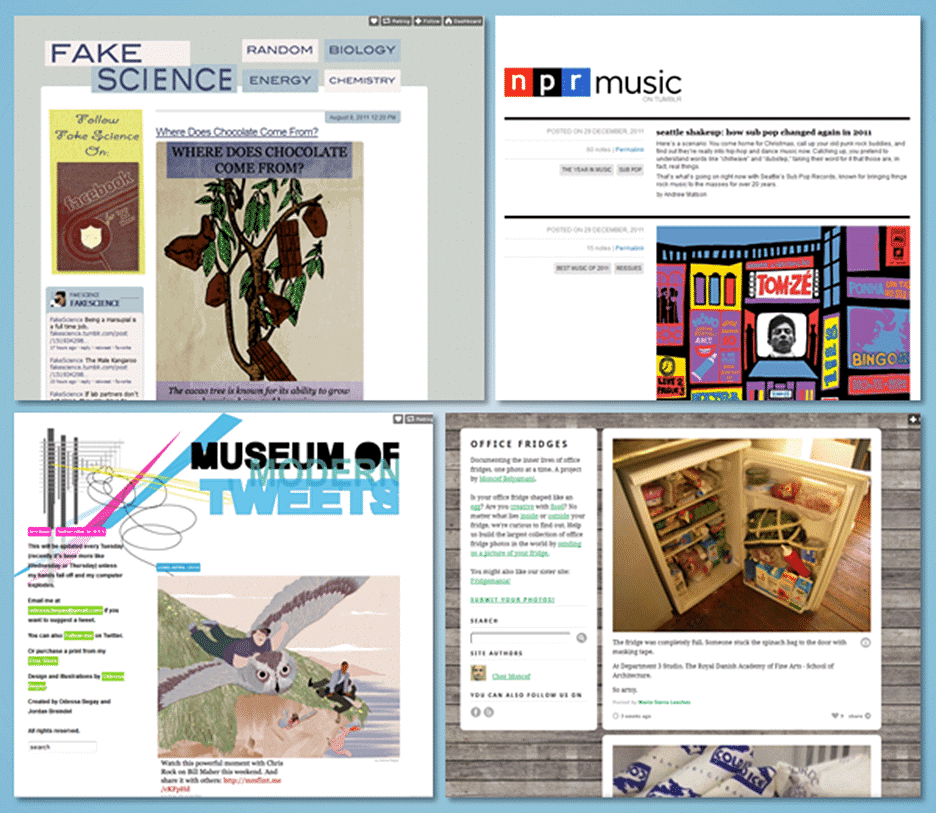The height and width of the screenshot is (813, 936).
Task: Click the NPR Music logo
Action: tap(592, 83)
